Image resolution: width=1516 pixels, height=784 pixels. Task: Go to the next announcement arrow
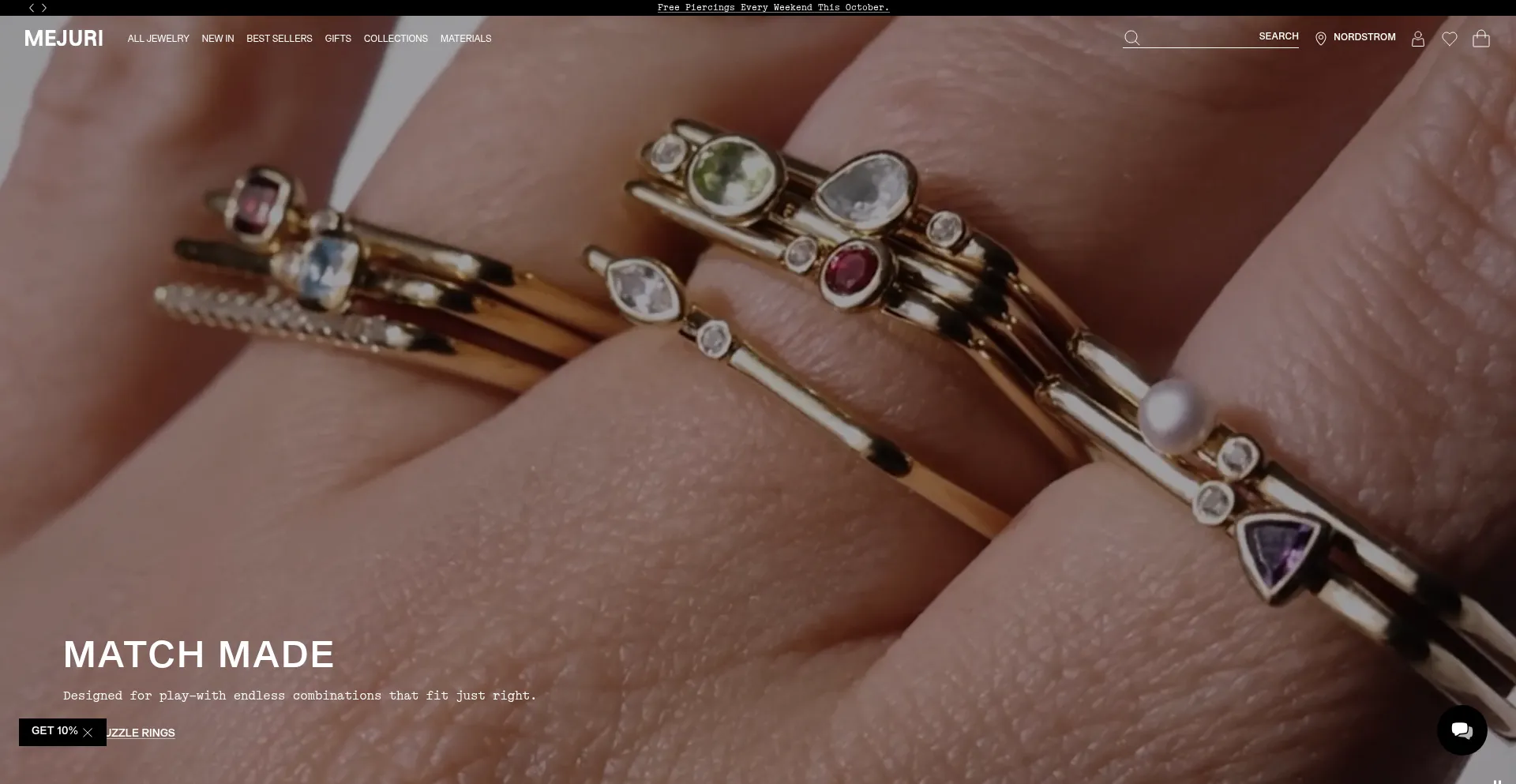pos(44,8)
